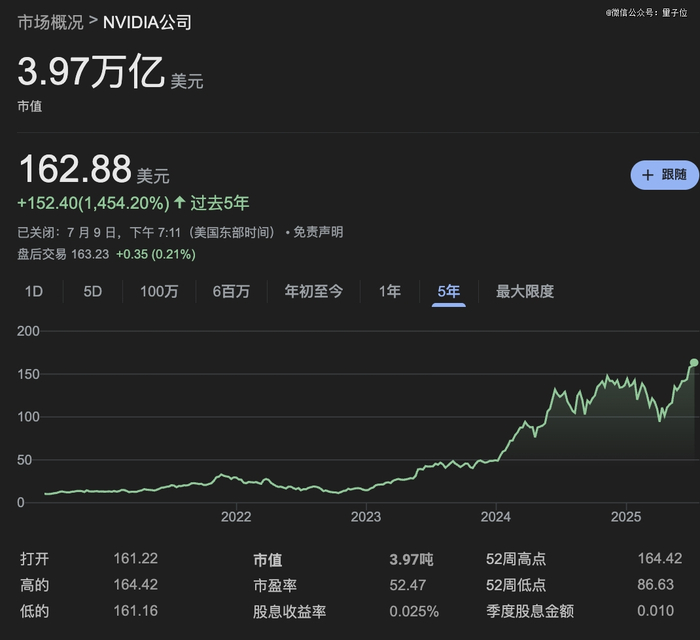The width and height of the screenshot is (700, 640).
Task: Select the 6百万 time range tab
Action: pyautogui.click(x=231, y=291)
